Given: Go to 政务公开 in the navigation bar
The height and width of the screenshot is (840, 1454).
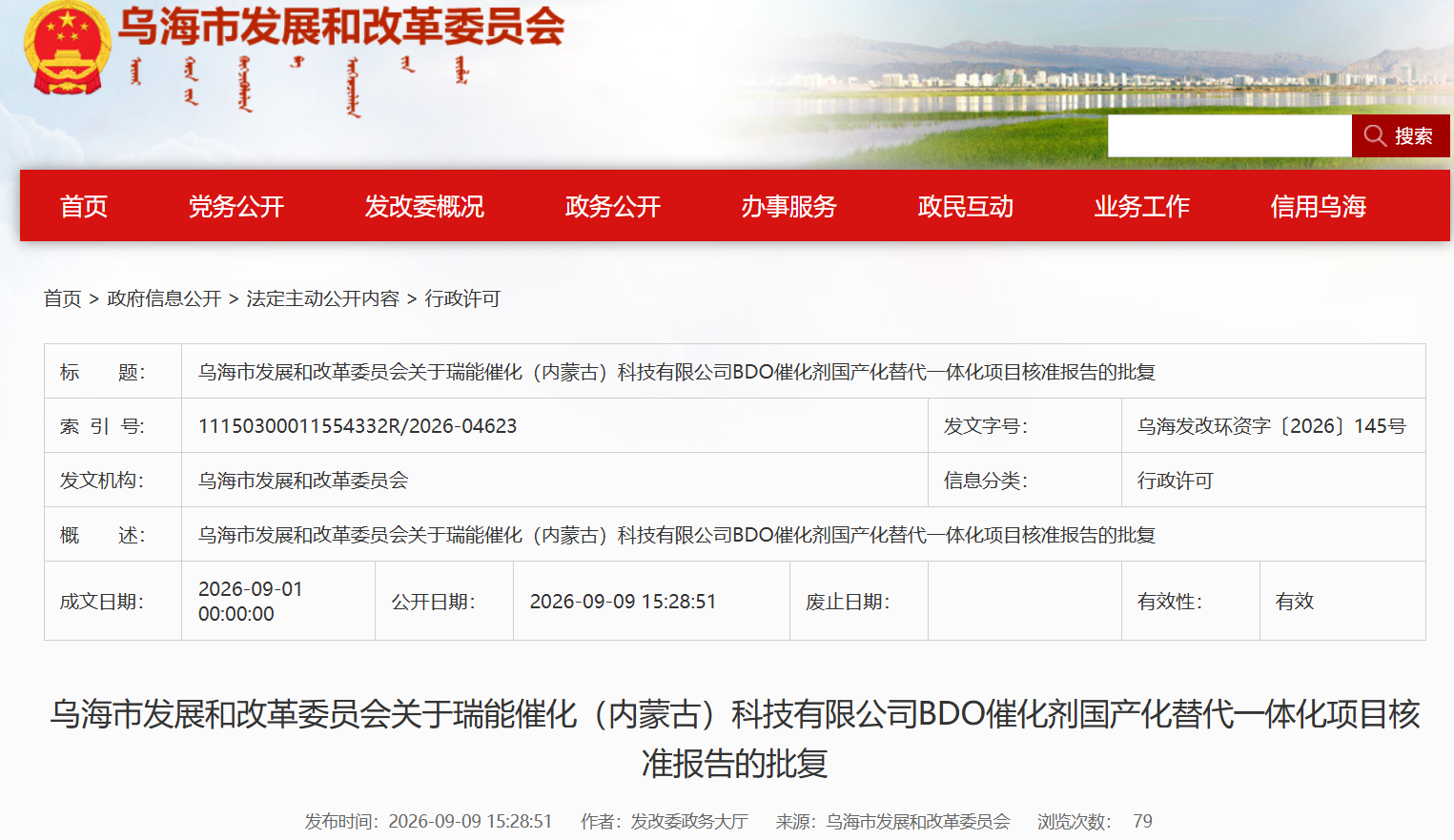Looking at the screenshot, I should 613,206.
